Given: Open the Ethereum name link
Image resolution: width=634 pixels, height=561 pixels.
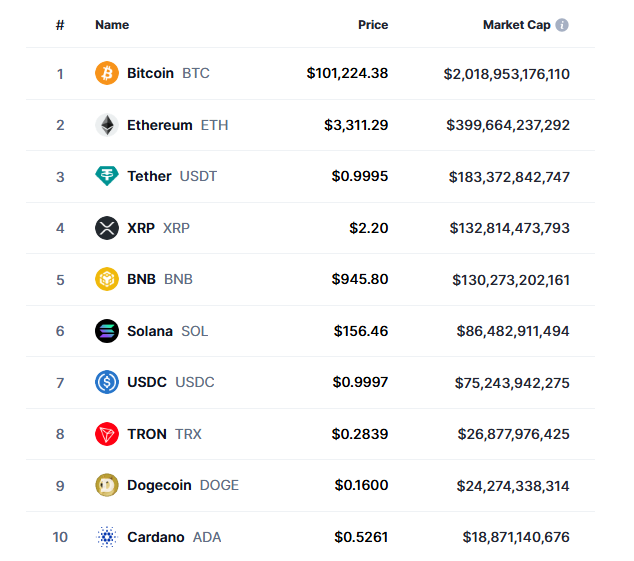Looking at the screenshot, I should point(159,125).
